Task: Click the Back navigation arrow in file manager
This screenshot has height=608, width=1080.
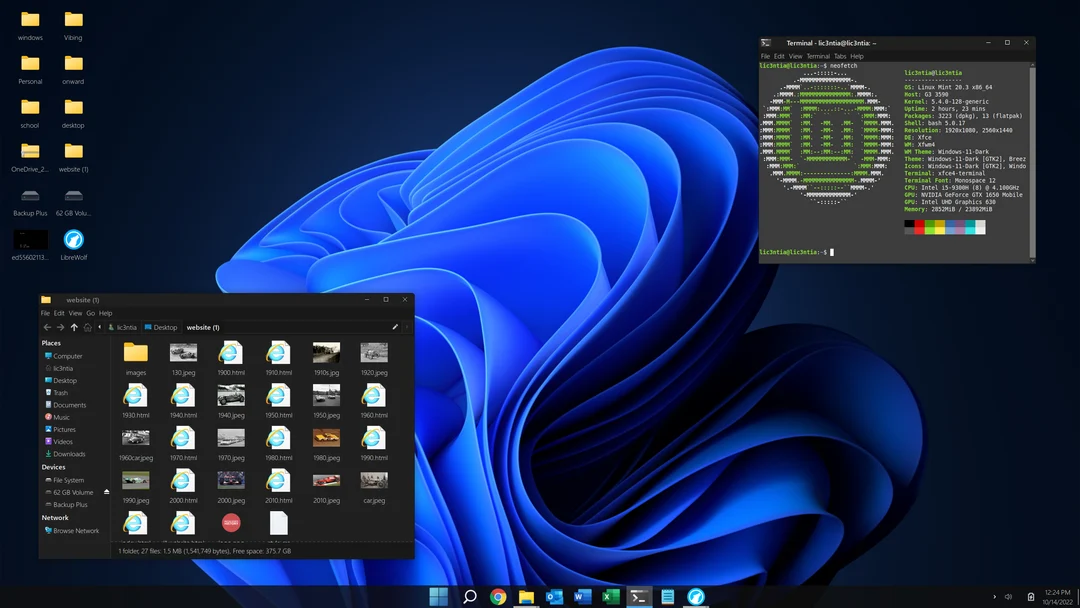Action: point(46,327)
